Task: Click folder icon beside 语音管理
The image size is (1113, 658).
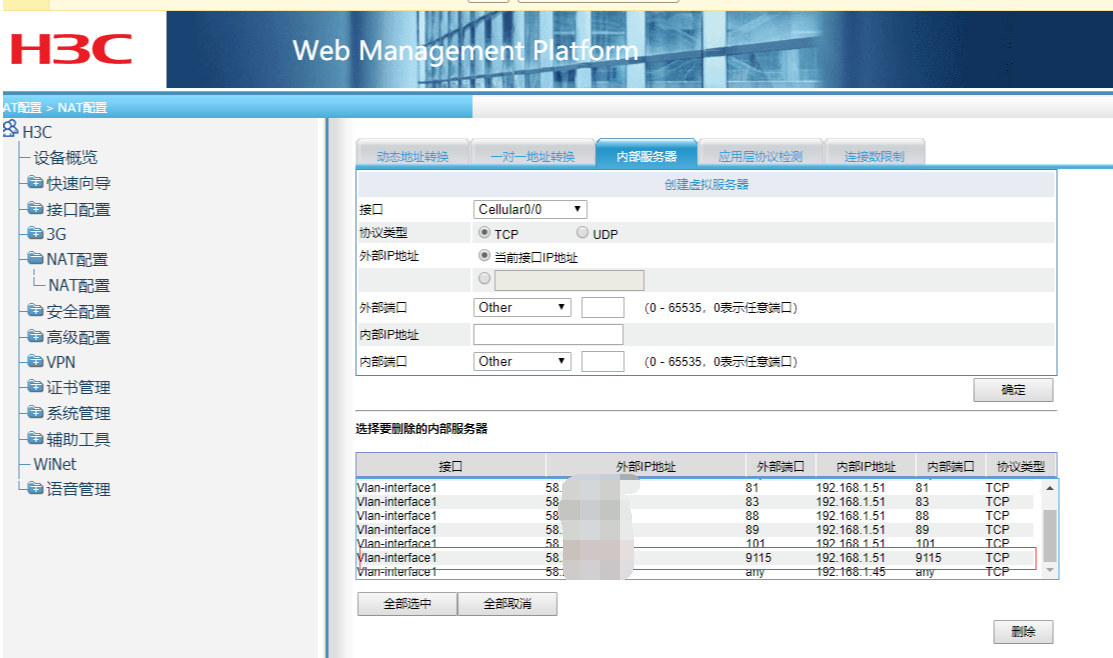Action: (35, 488)
